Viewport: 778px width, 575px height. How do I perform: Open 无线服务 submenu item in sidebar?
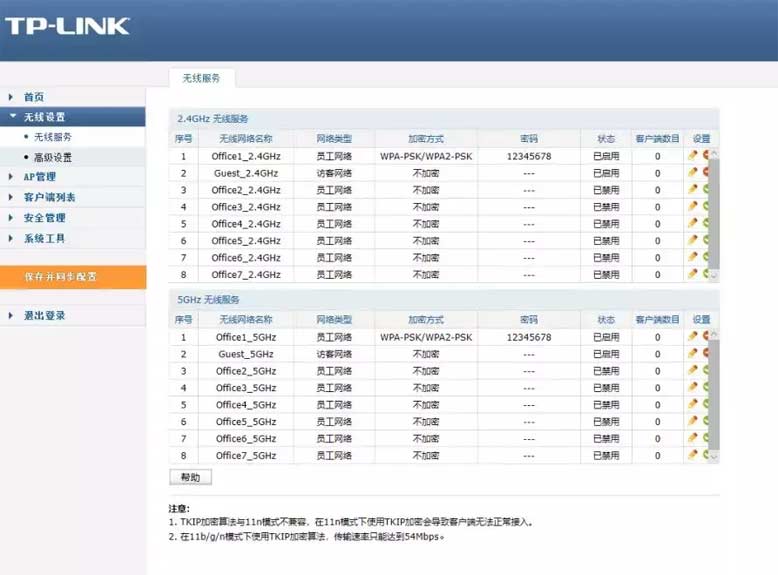(53, 136)
